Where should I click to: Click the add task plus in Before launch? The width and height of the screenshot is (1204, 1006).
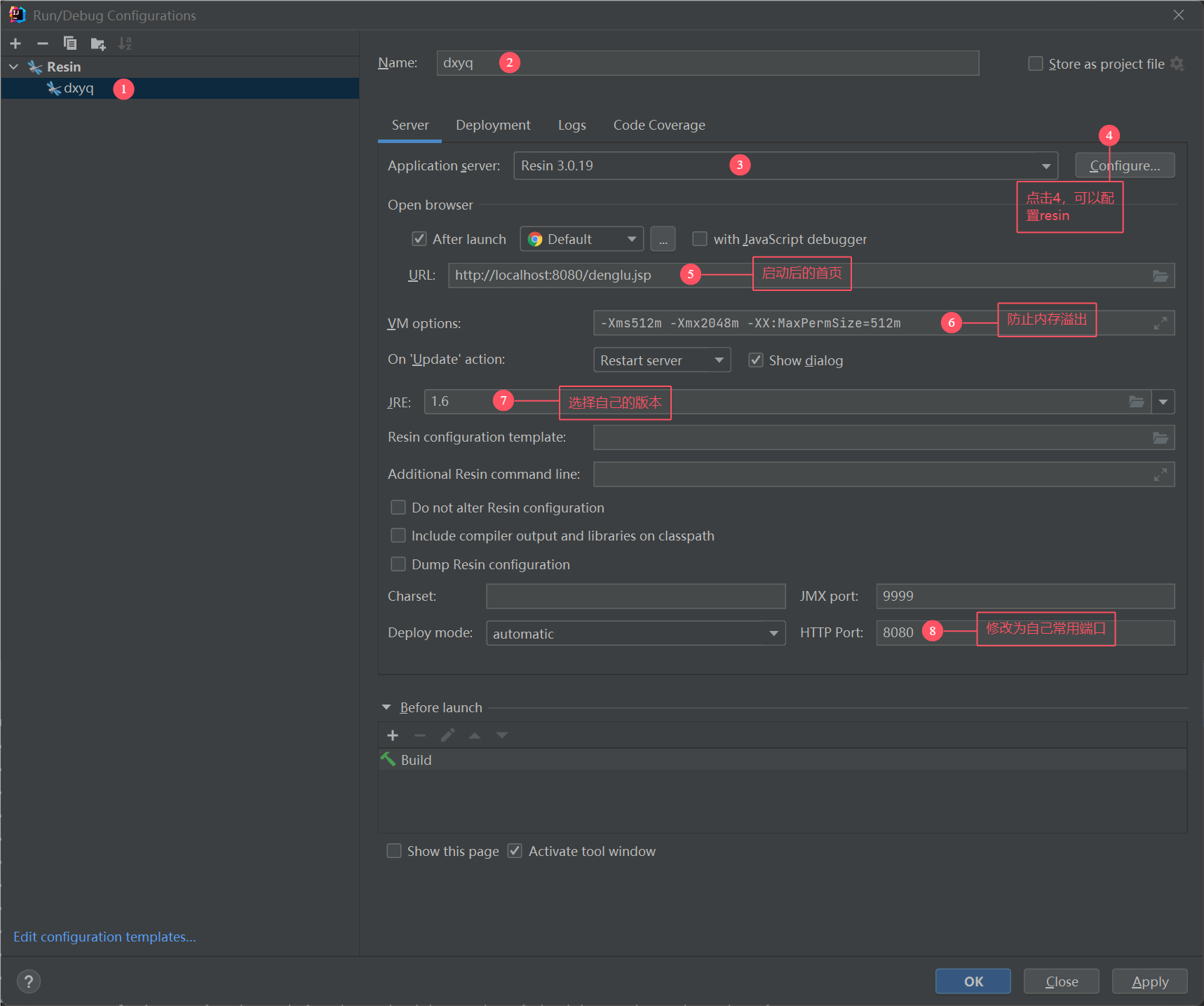pos(393,735)
